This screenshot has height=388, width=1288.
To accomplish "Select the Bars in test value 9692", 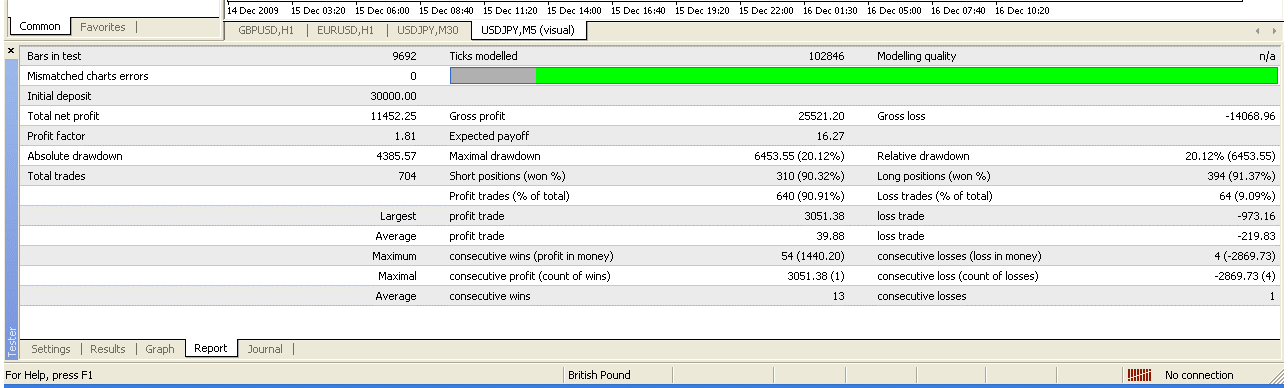I will click(405, 56).
